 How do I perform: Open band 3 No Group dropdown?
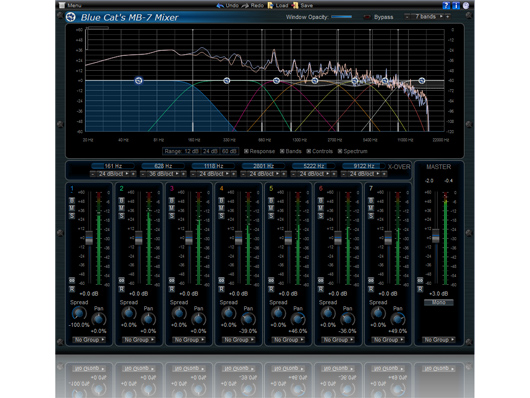click(x=189, y=340)
